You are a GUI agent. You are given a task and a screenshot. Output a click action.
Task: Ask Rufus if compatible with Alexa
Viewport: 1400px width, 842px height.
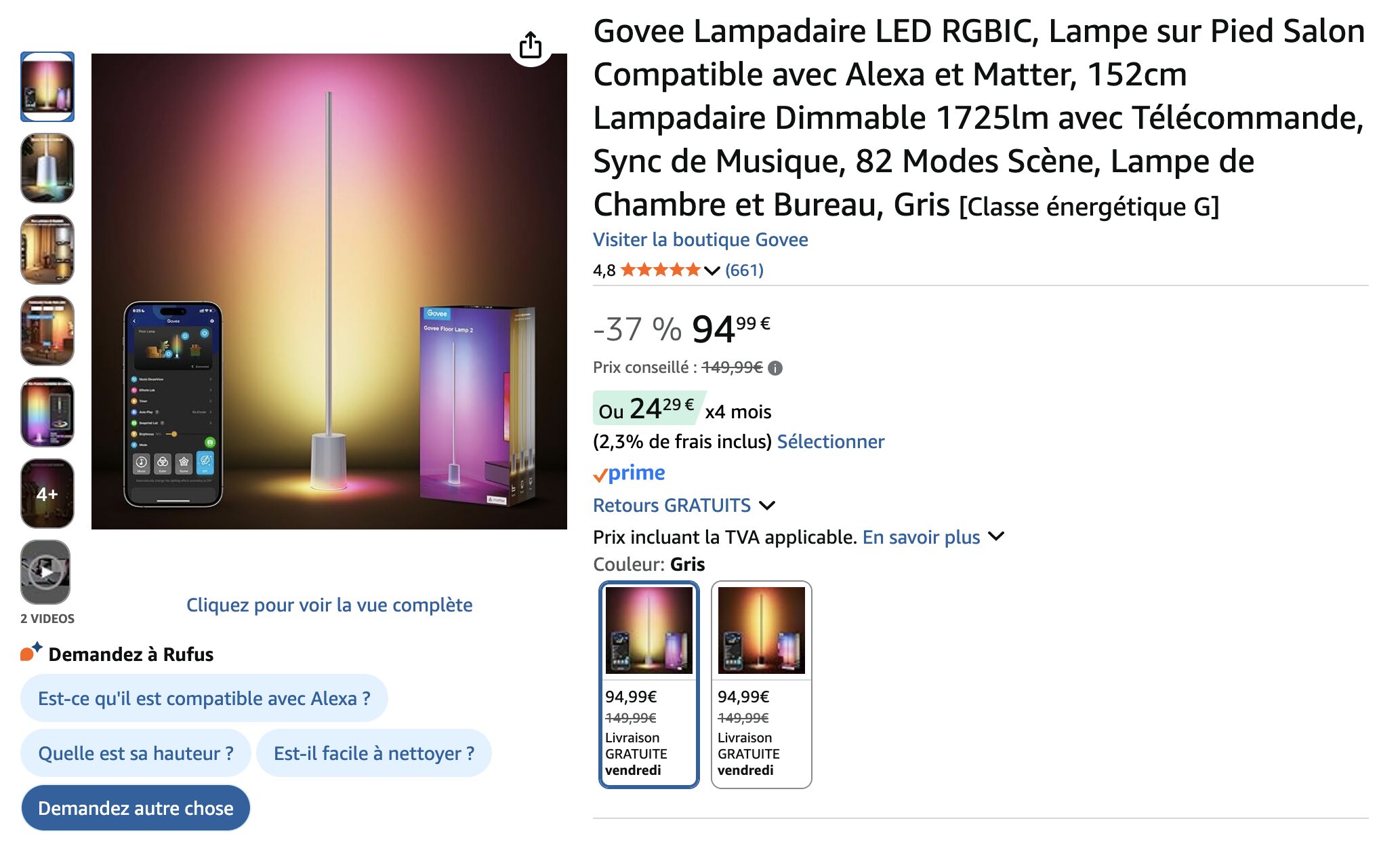coord(204,698)
